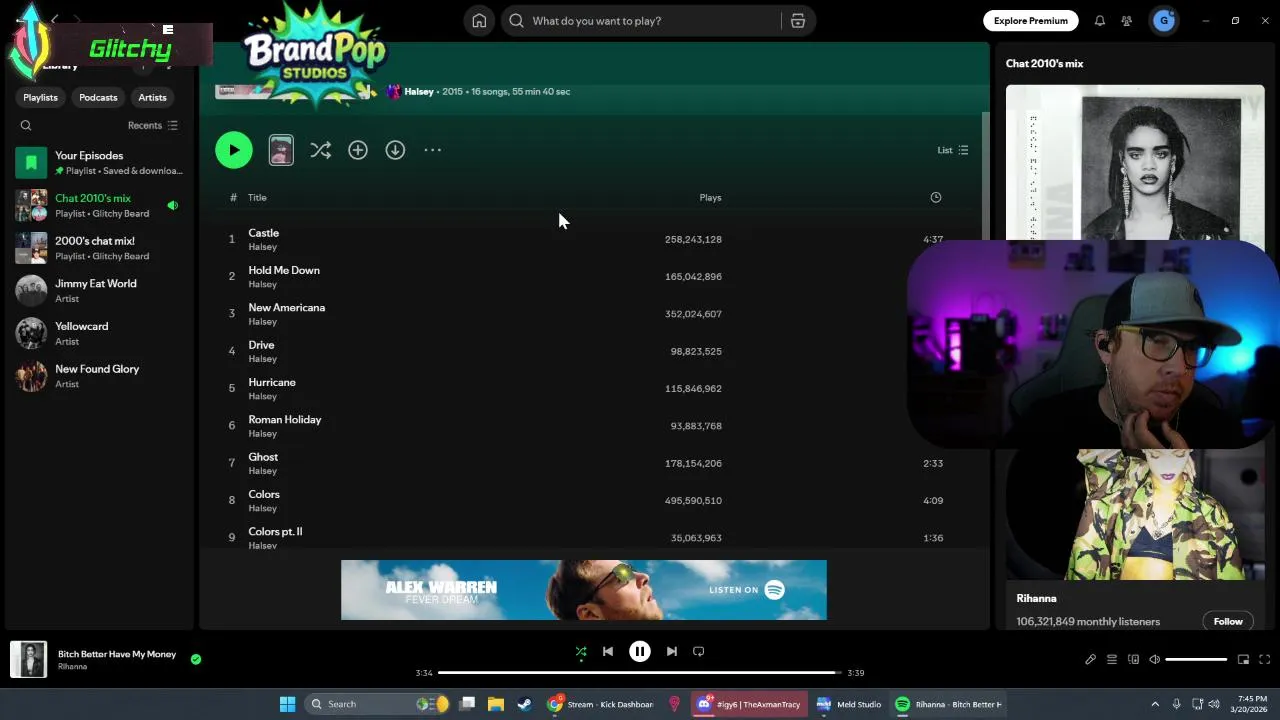Open Friend Activity icon
The width and height of the screenshot is (1280, 720).
[1127, 20]
